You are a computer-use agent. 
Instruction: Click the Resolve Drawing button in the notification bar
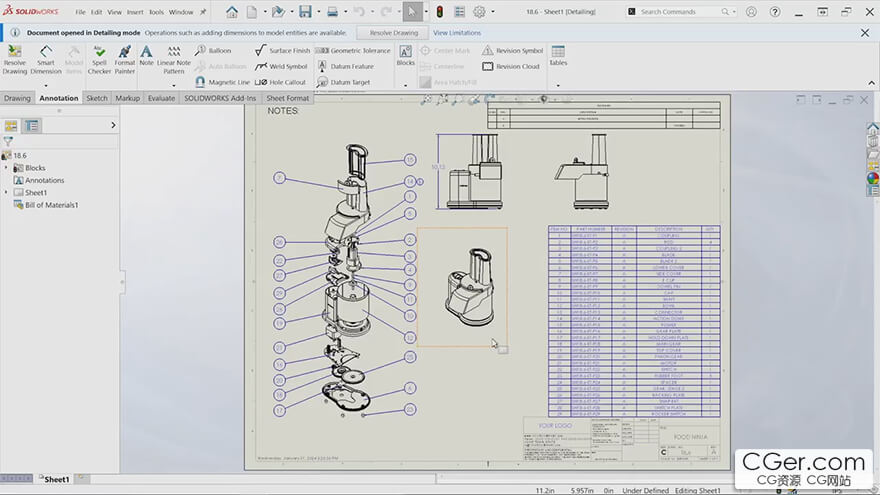click(393, 33)
